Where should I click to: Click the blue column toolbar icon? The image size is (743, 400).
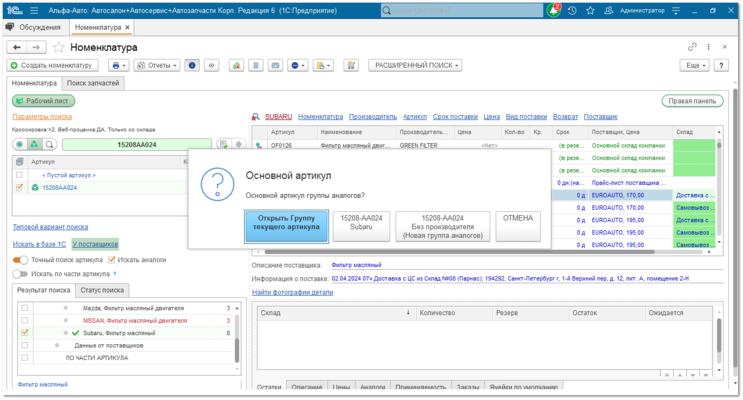[x=256, y=65]
